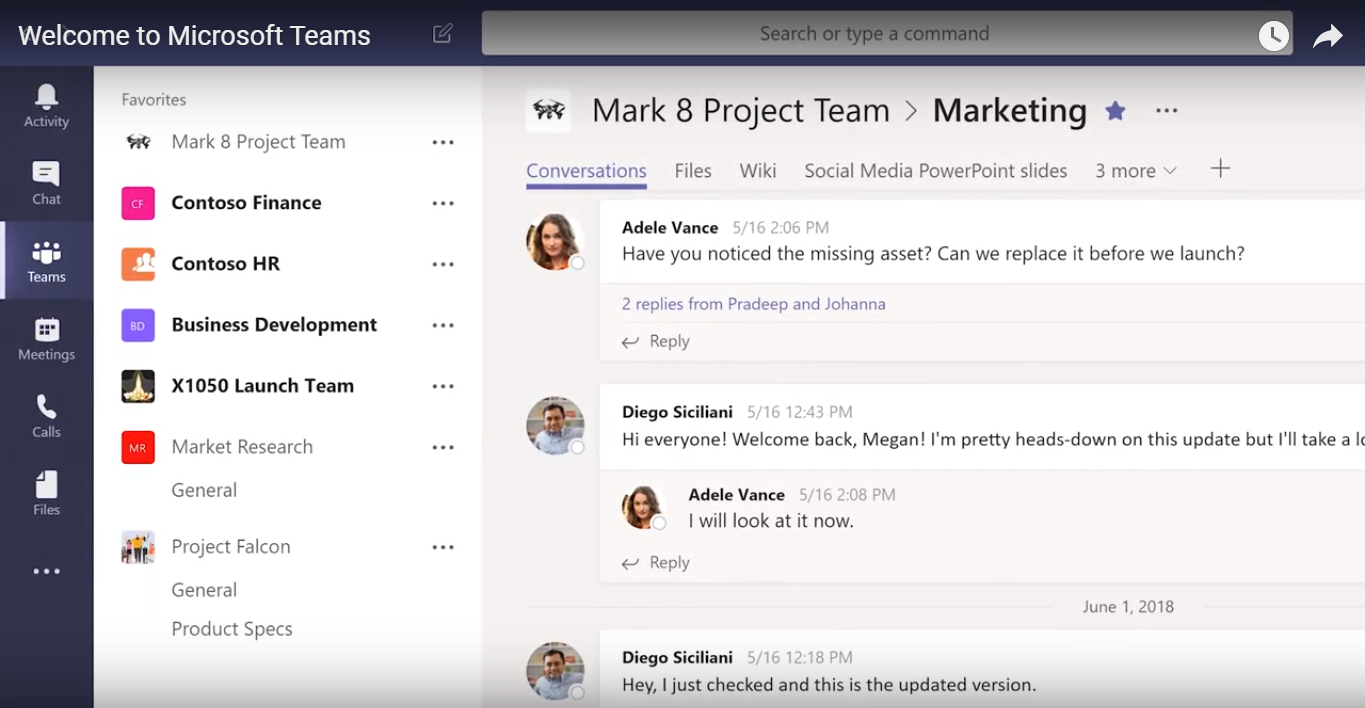Image resolution: width=1365 pixels, height=708 pixels.
Task: Open more options for Project Falcon
Action: (x=443, y=548)
